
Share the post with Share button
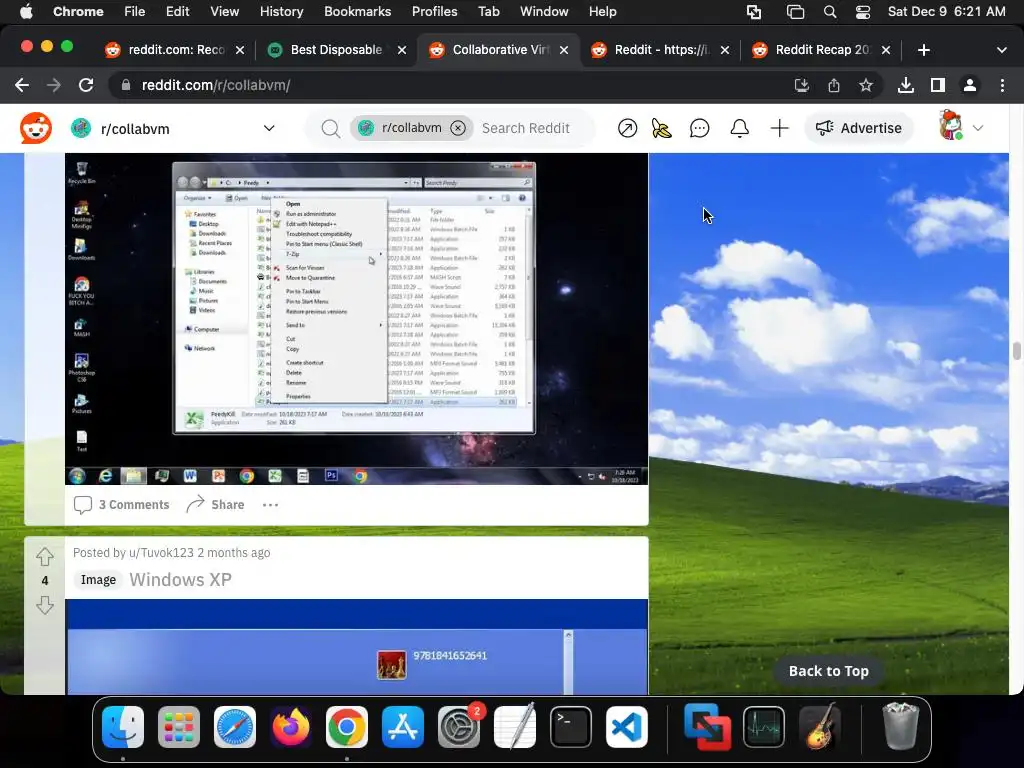(216, 505)
